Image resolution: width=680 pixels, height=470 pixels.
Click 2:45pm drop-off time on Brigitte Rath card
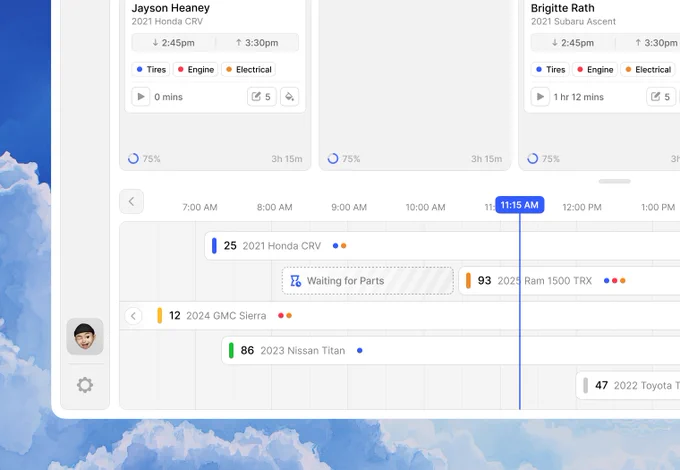point(573,43)
